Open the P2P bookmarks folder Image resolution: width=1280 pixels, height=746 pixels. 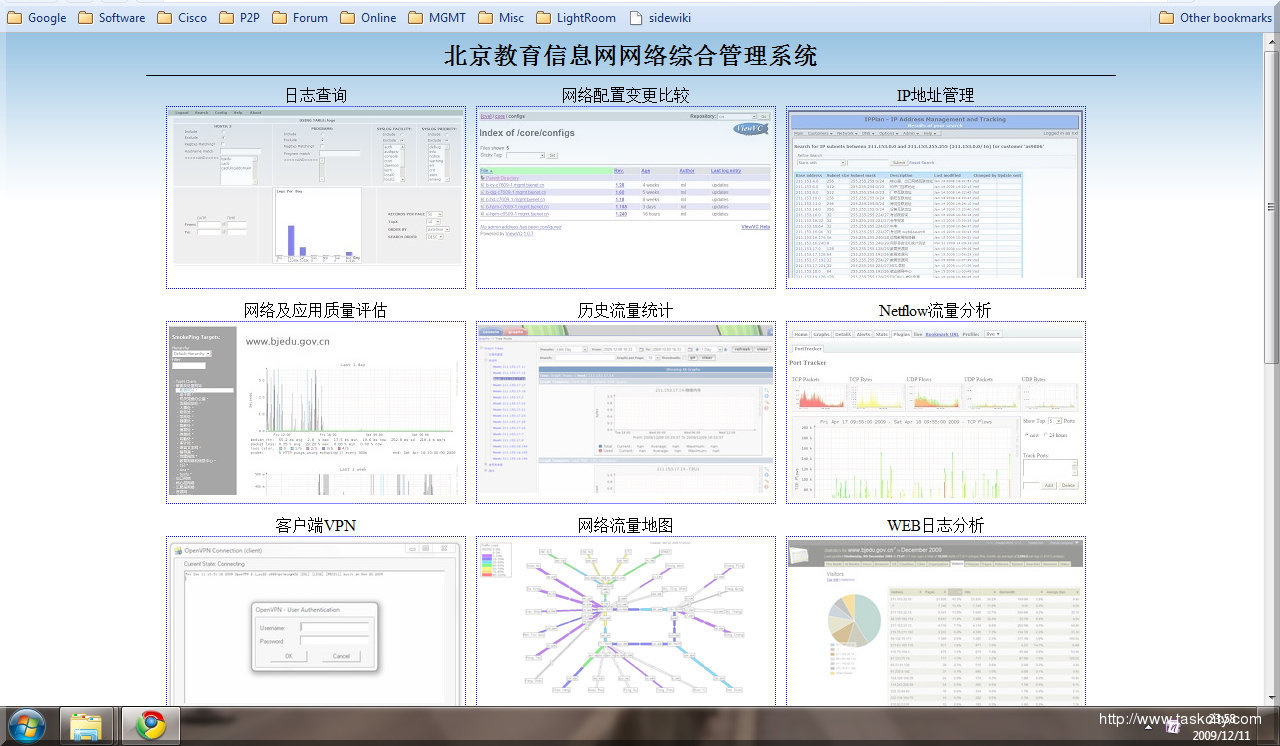239,17
